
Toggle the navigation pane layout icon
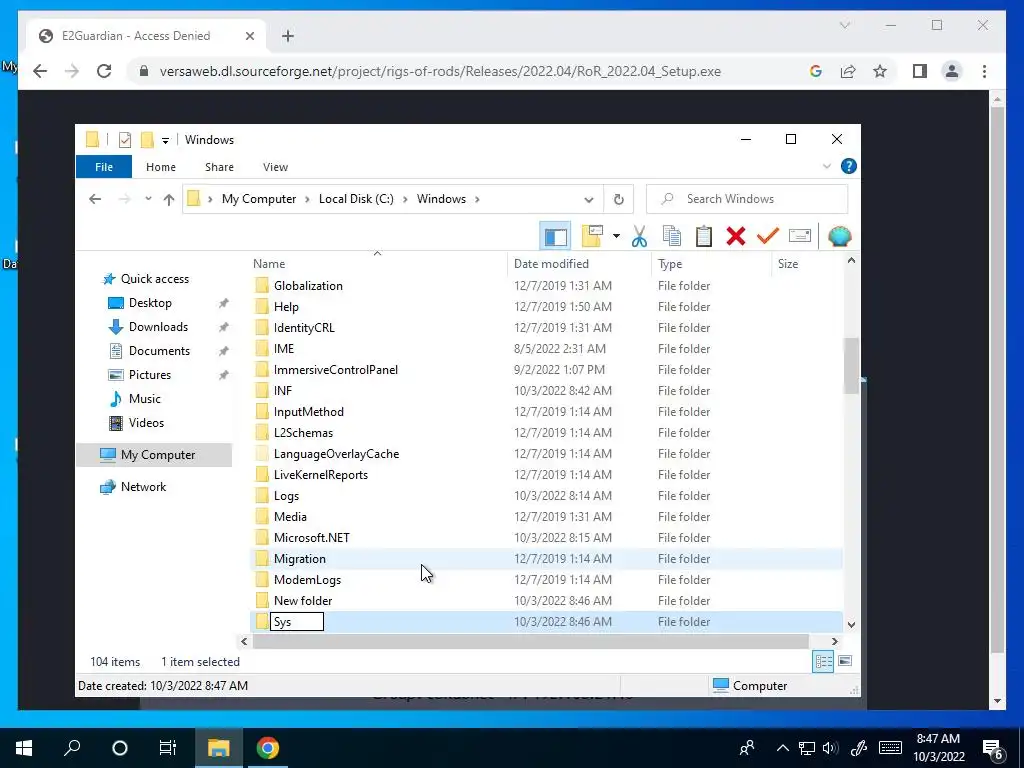556,236
